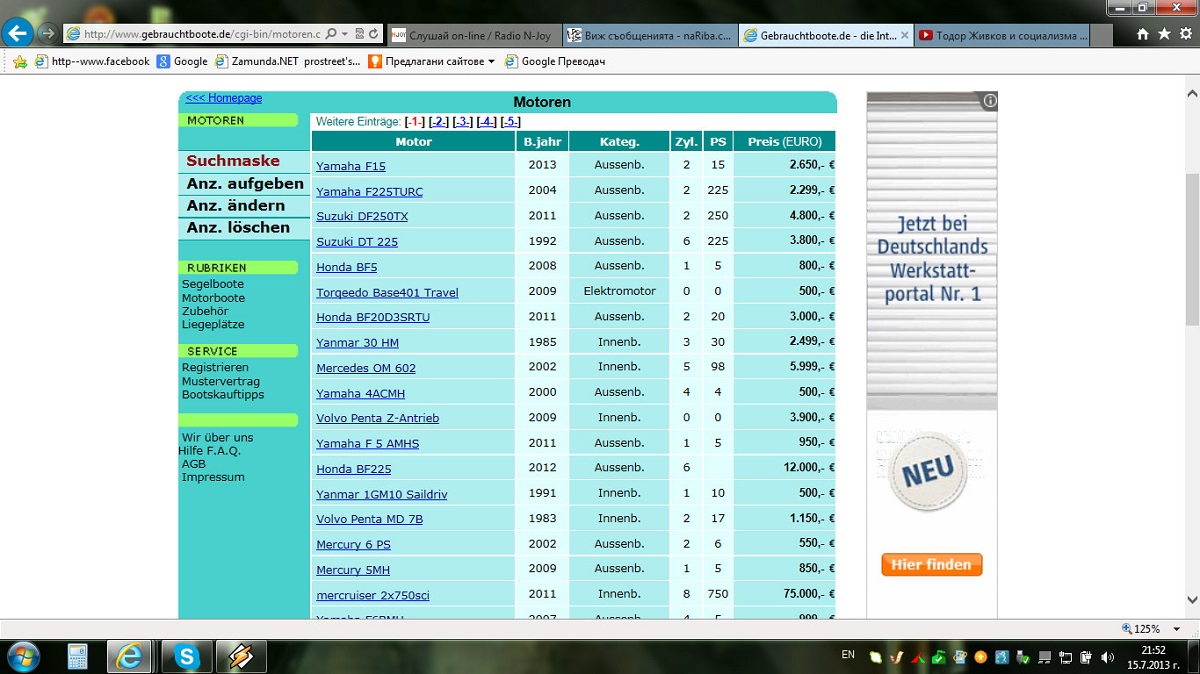Screen dimensions: 1200x674
Task: Open the Windows Start button
Action: click(22, 657)
